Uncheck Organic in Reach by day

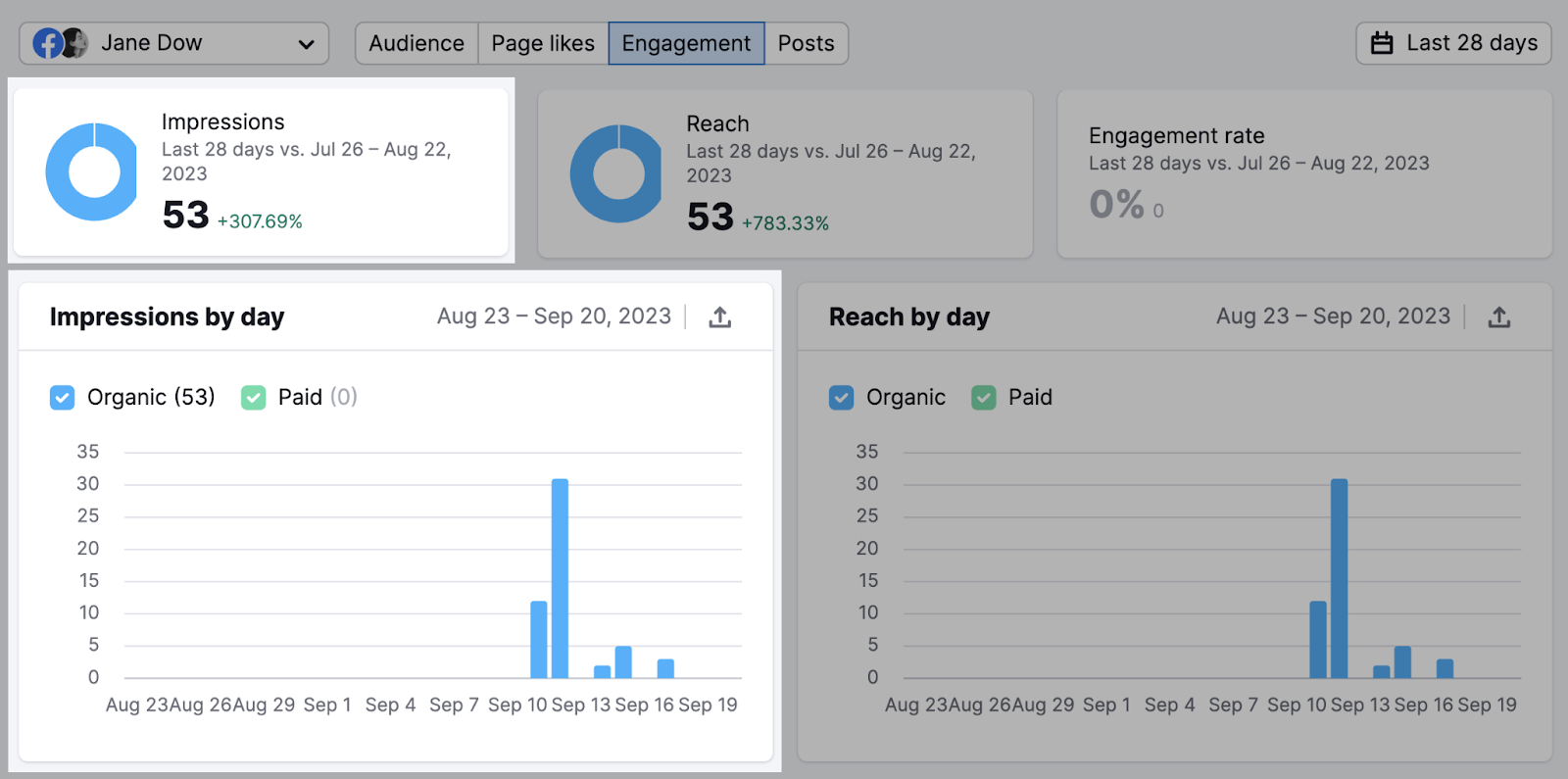(x=841, y=397)
